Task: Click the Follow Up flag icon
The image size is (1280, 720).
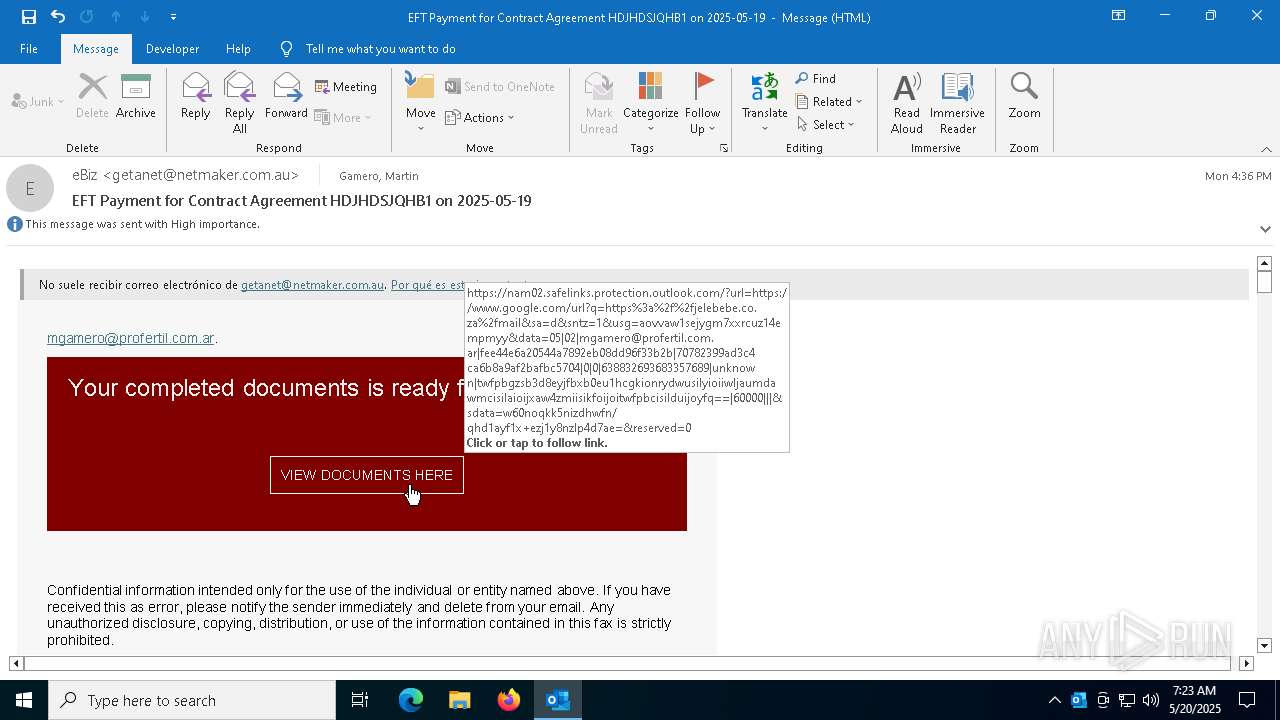Action: click(703, 87)
